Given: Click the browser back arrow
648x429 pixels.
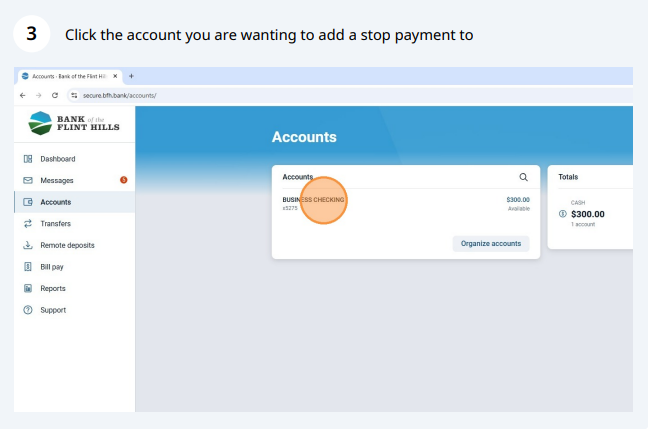Looking at the screenshot, I should 23,95.
